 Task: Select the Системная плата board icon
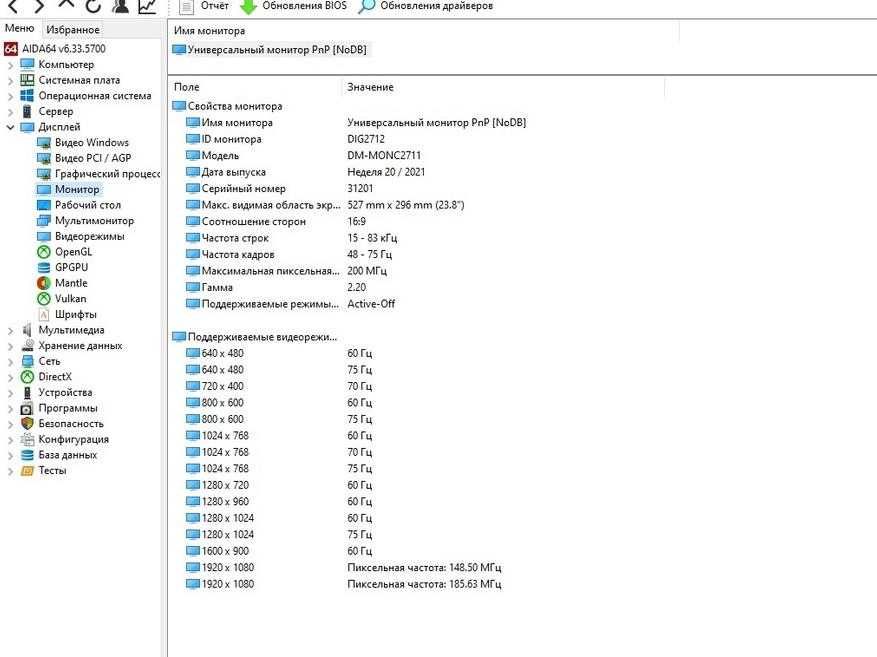(x=27, y=80)
